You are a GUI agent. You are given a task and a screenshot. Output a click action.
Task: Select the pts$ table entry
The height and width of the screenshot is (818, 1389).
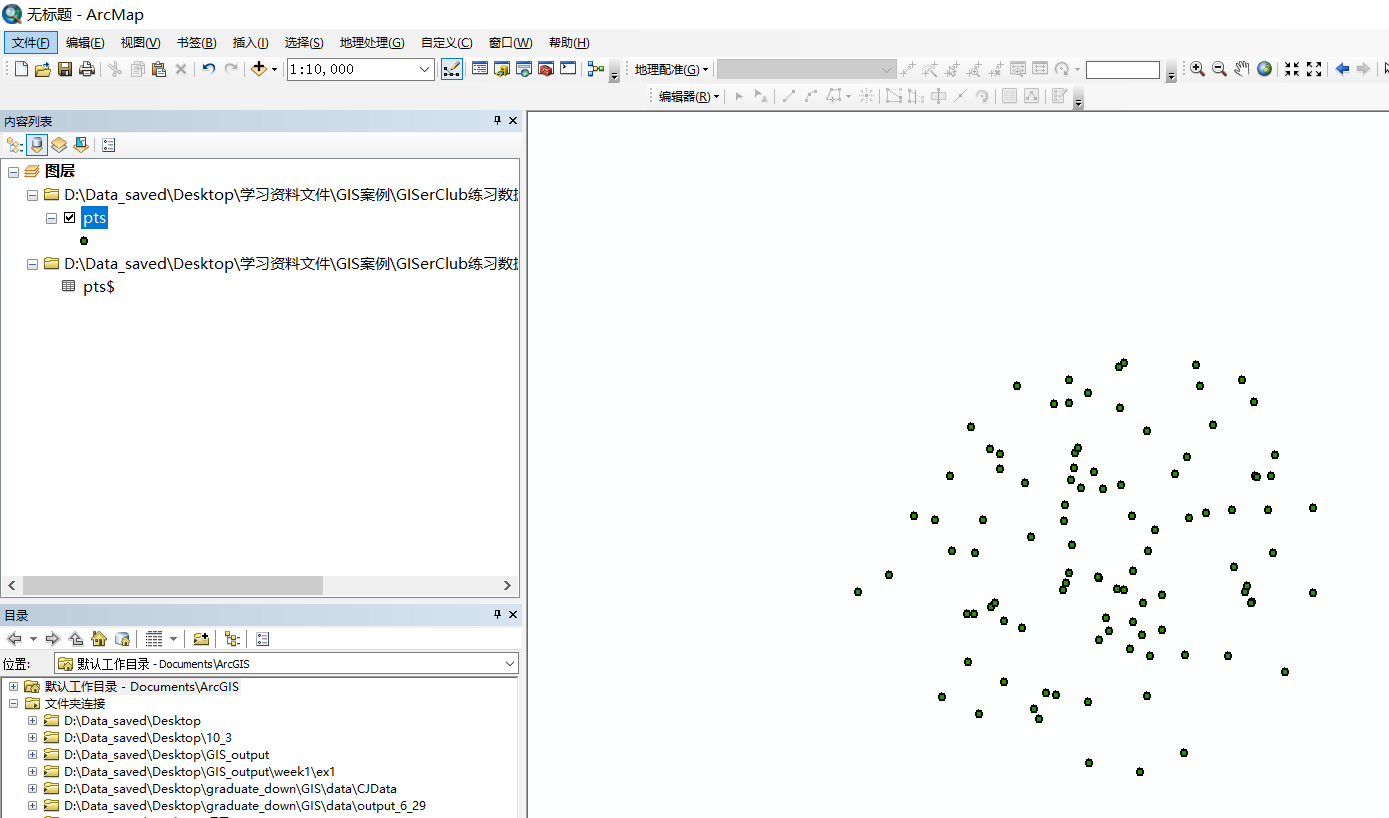[98, 287]
